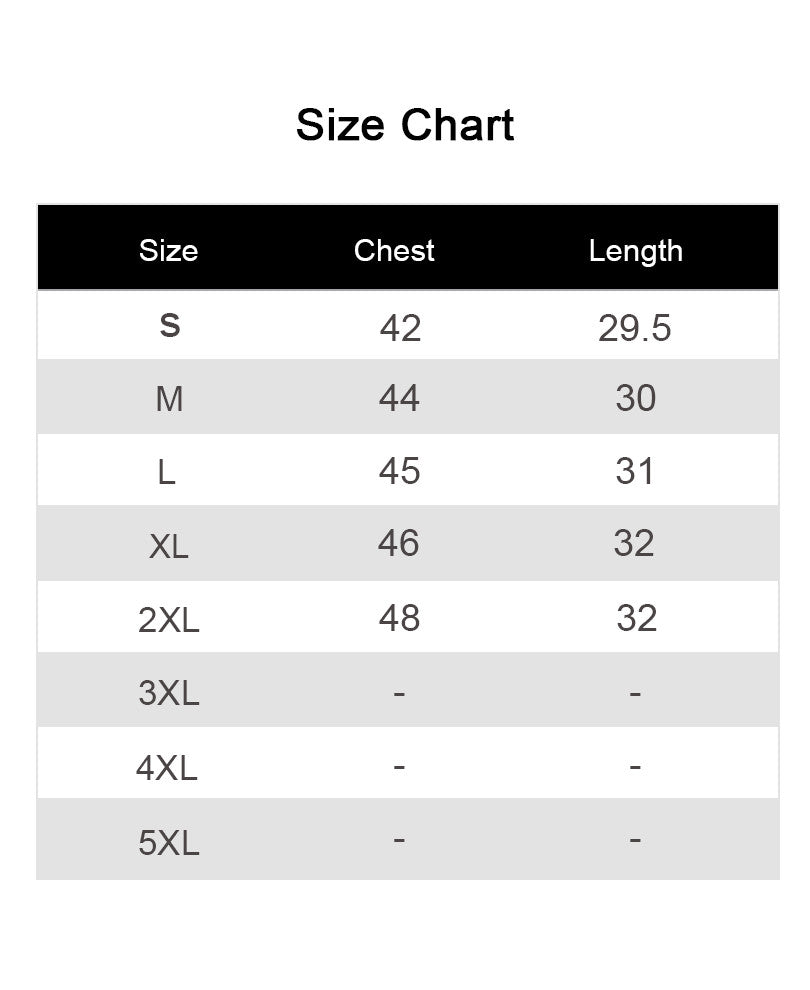The height and width of the screenshot is (990, 810).
Task: Select the S size label
Action: (170, 325)
